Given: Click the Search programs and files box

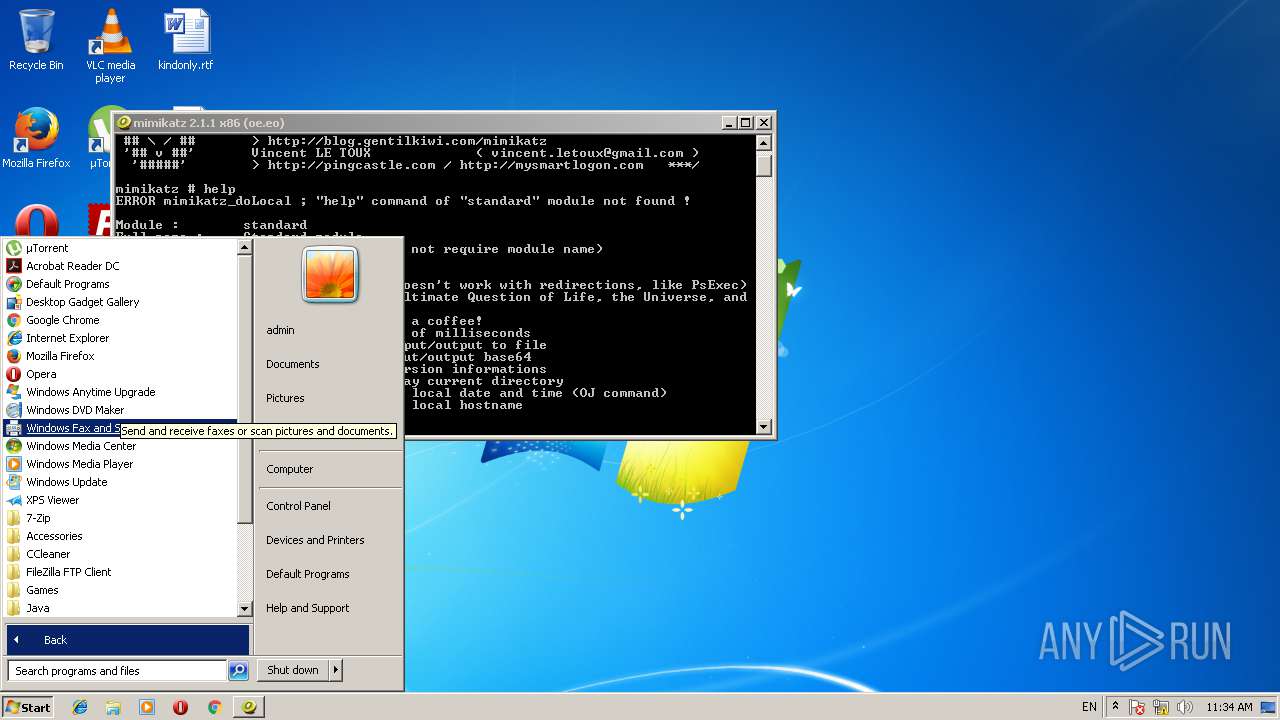Looking at the screenshot, I should tap(117, 671).
